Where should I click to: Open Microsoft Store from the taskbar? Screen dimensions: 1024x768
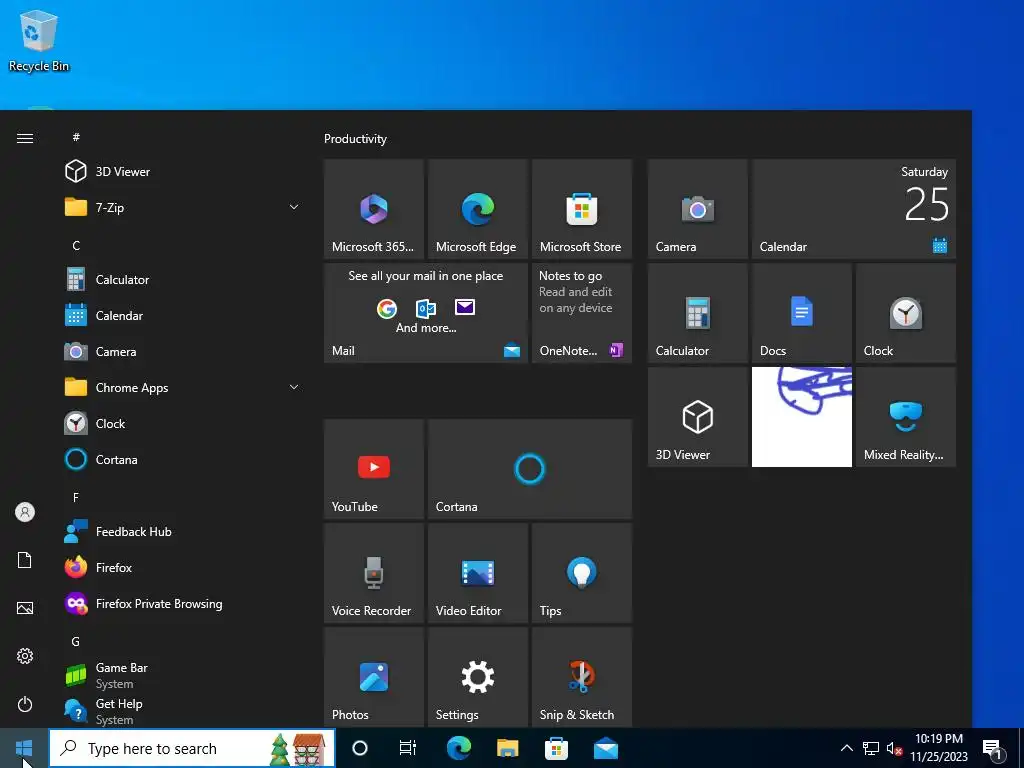pos(556,748)
